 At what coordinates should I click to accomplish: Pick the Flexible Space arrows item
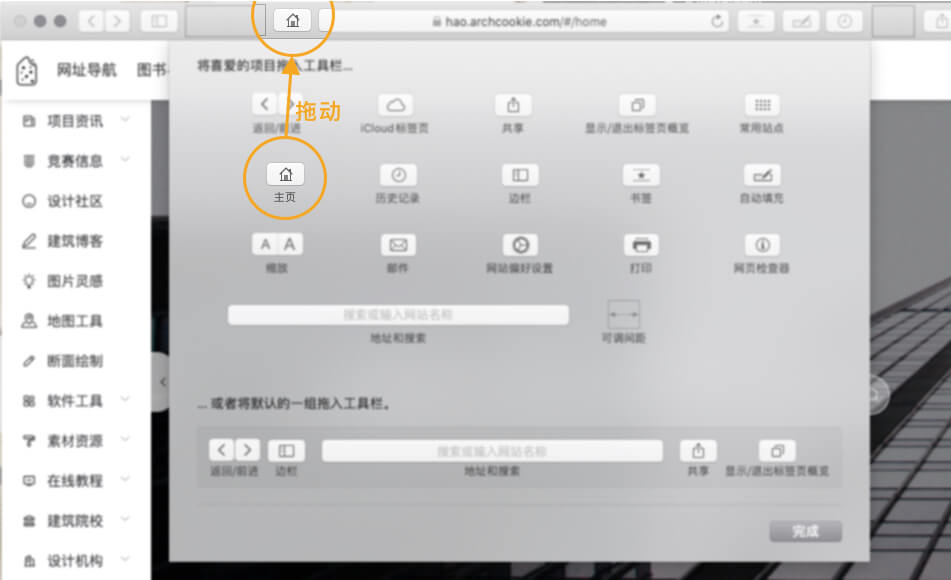623,314
